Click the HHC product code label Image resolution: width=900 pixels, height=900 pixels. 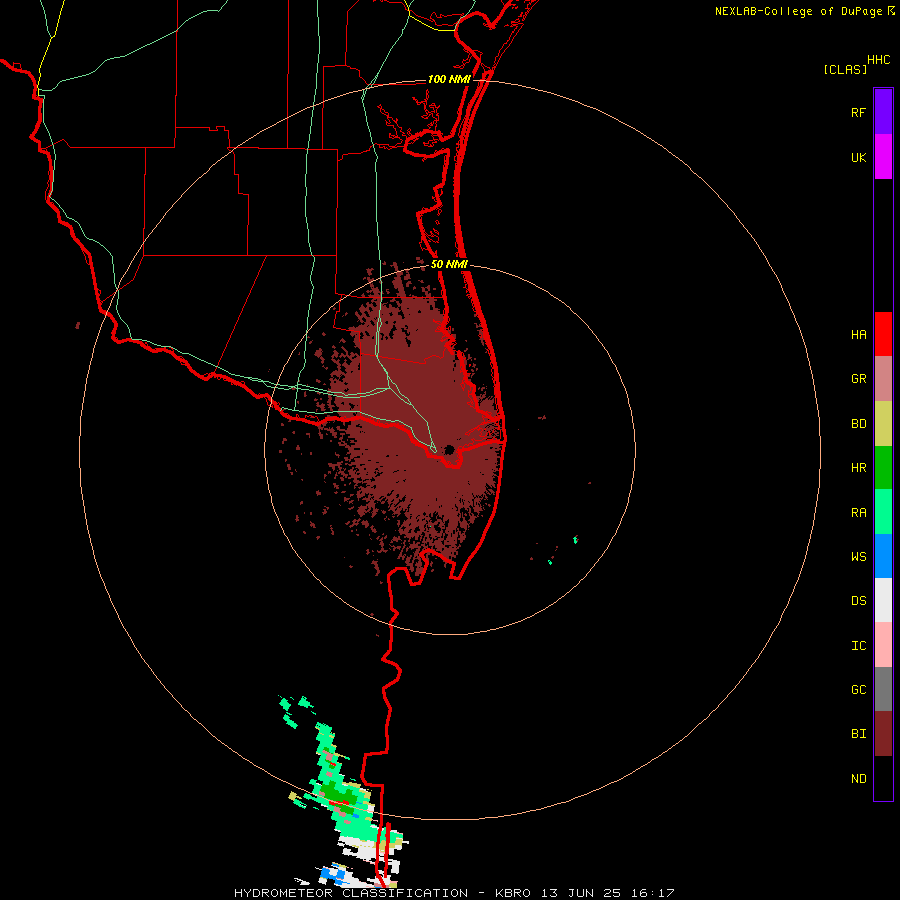click(x=878, y=60)
